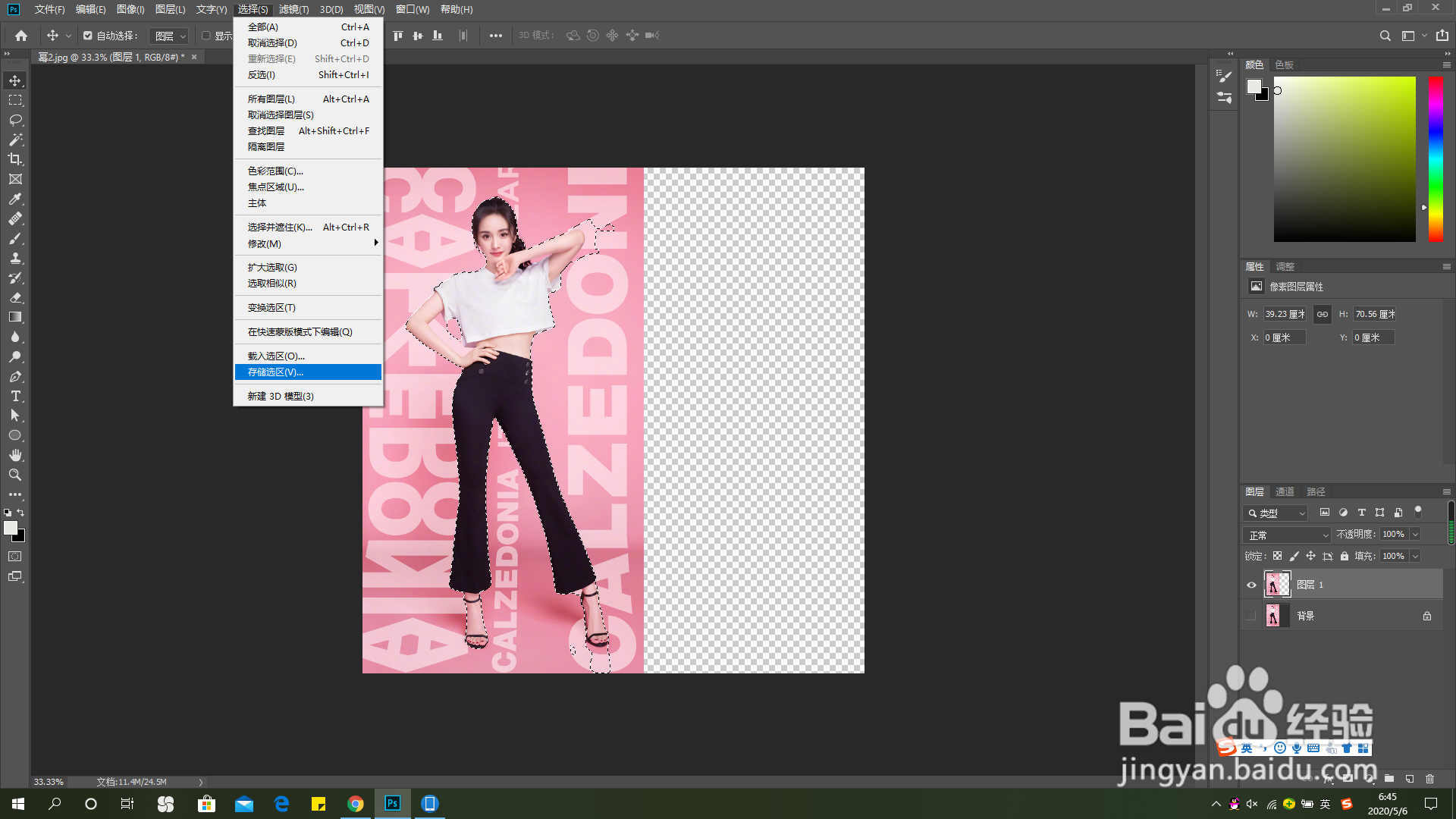This screenshot has height=819, width=1456.
Task: Uncheck the 自动选择 checkbox
Action: pyautogui.click(x=88, y=36)
